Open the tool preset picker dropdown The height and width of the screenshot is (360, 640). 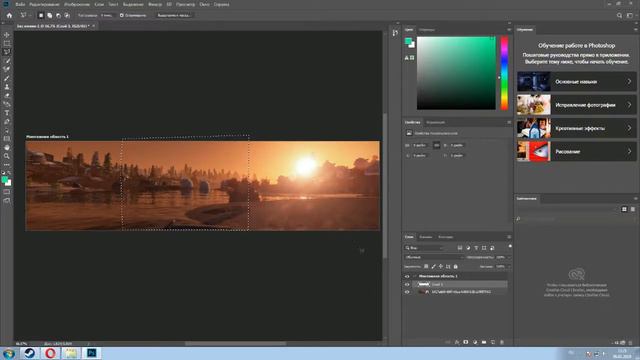point(24,15)
